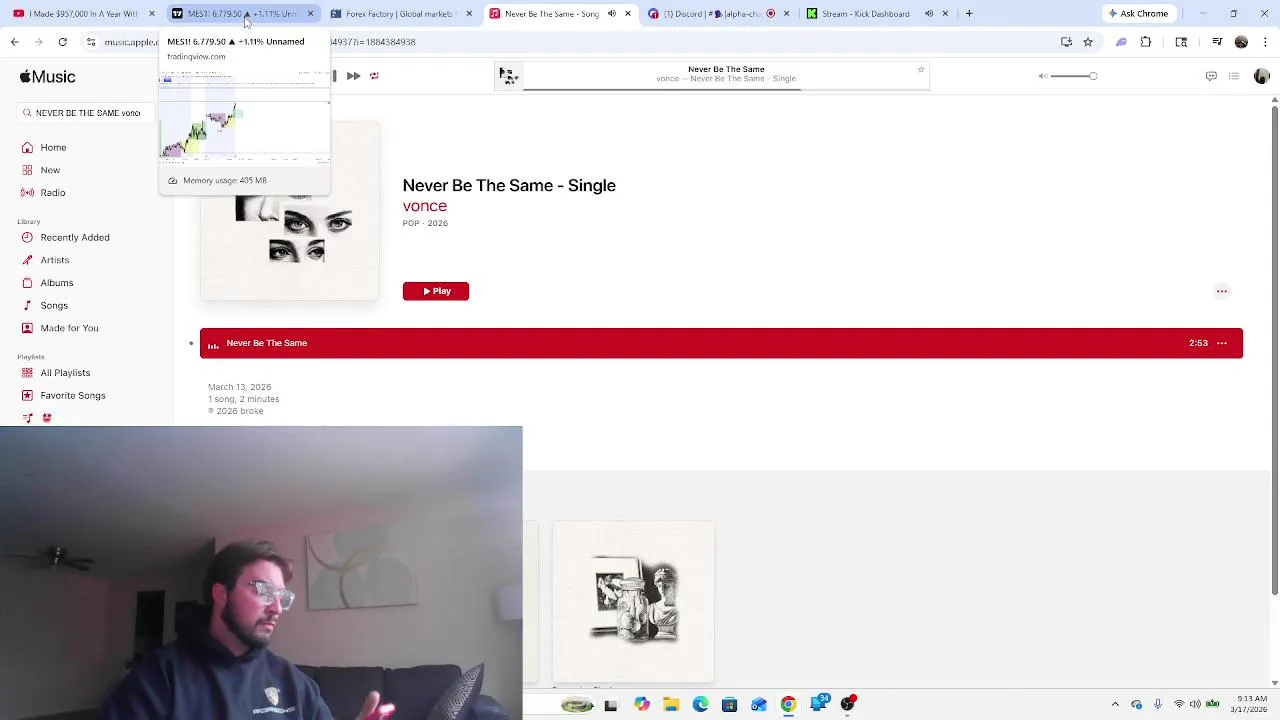Reload the current page
Screen dimensions: 1280x720
pyautogui.click(x=62, y=42)
